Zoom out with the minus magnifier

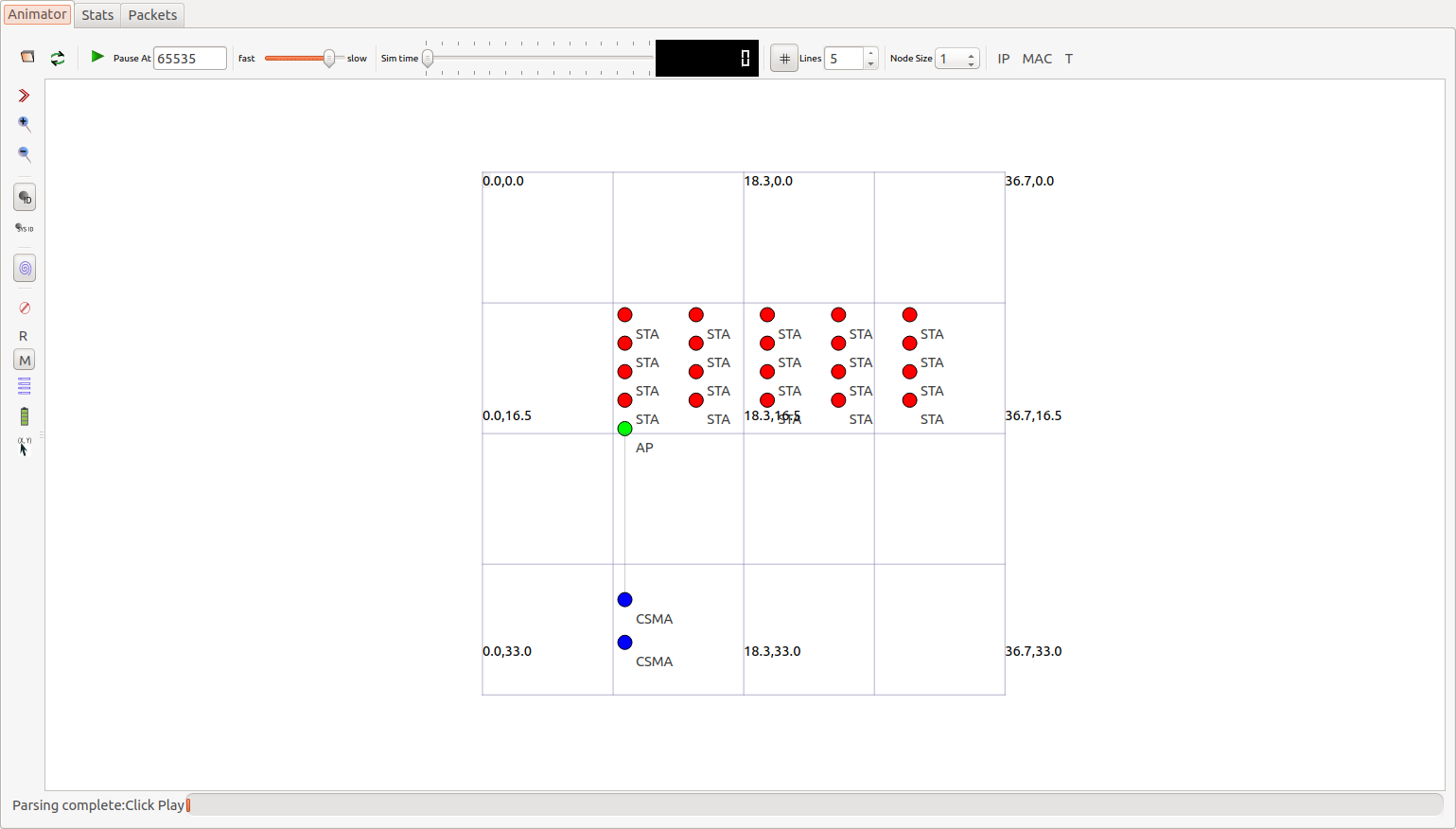click(25, 153)
